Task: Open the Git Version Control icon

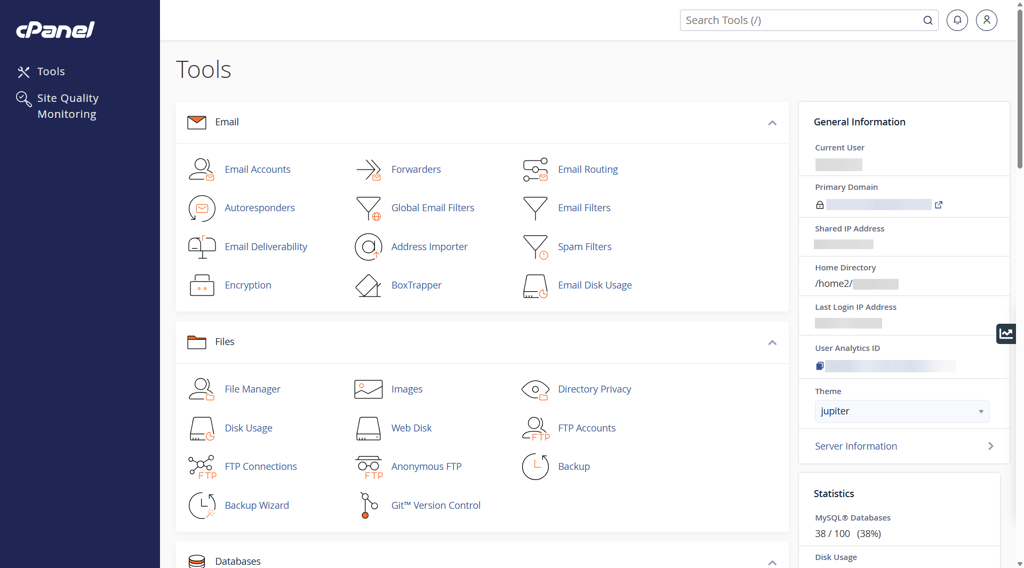Action: (x=368, y=505)
